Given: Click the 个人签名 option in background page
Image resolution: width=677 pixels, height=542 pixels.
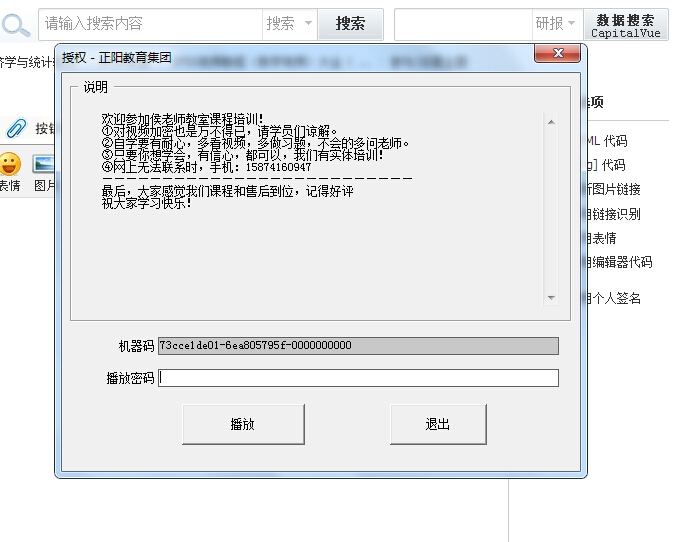Looking at the screenshot, I should [613, 298].
